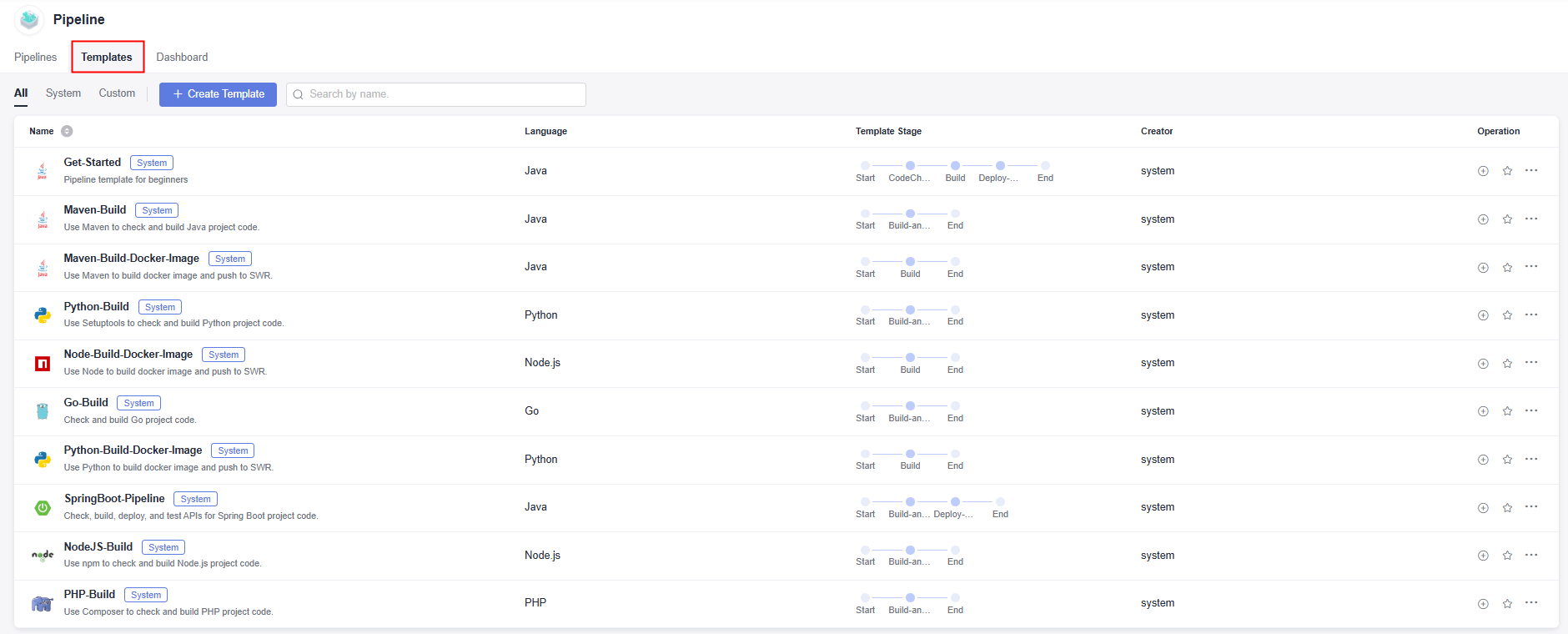Click the Go gopher icon beside Go-Build
The width and height of the screenshot is (1568, 634).
tap(43, 411)
